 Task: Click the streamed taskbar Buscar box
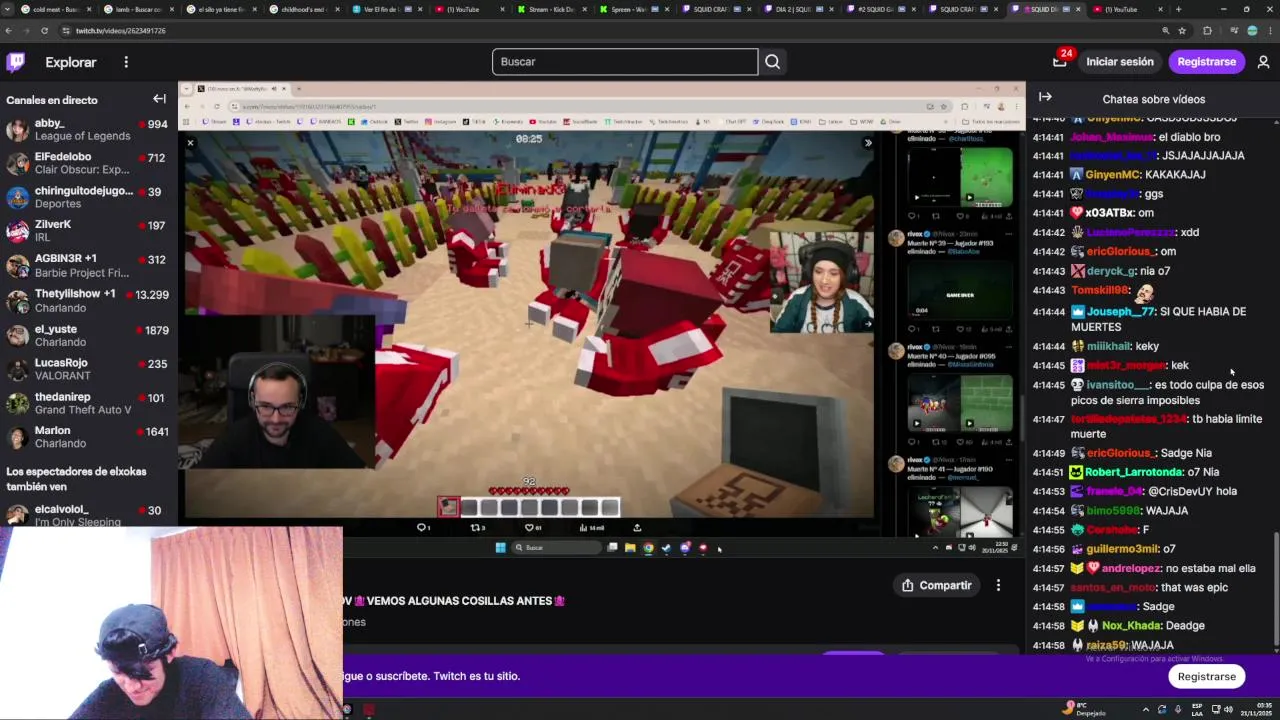pos(558,547)
